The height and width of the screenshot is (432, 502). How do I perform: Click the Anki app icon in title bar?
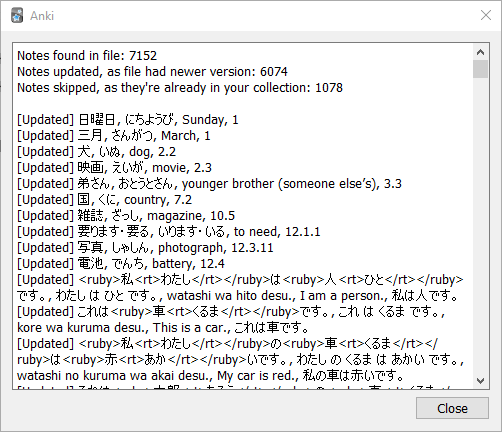pos(17,16)
